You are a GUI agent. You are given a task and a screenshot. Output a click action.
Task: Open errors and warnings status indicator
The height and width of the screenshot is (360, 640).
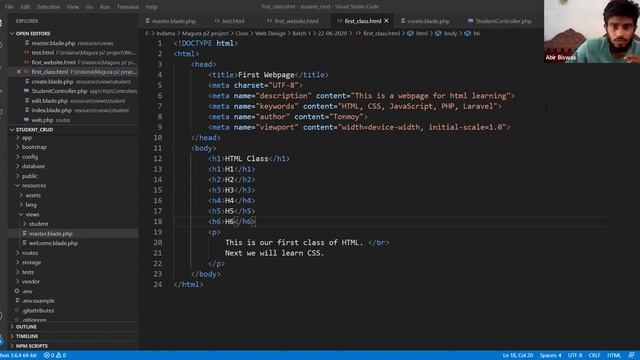click(55, 356)
